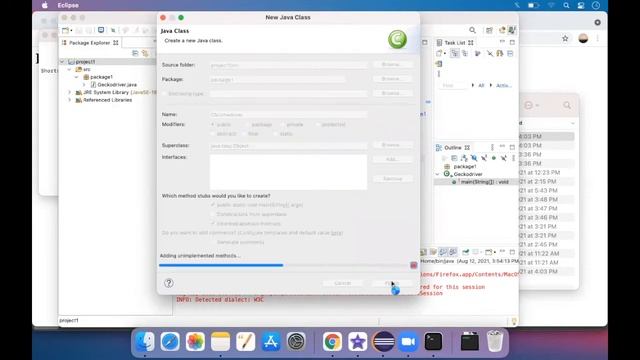The height and width of the screenshot is (360, 640).
Task: Open the 'here' link for comment templates
Action: pos(337,233)
